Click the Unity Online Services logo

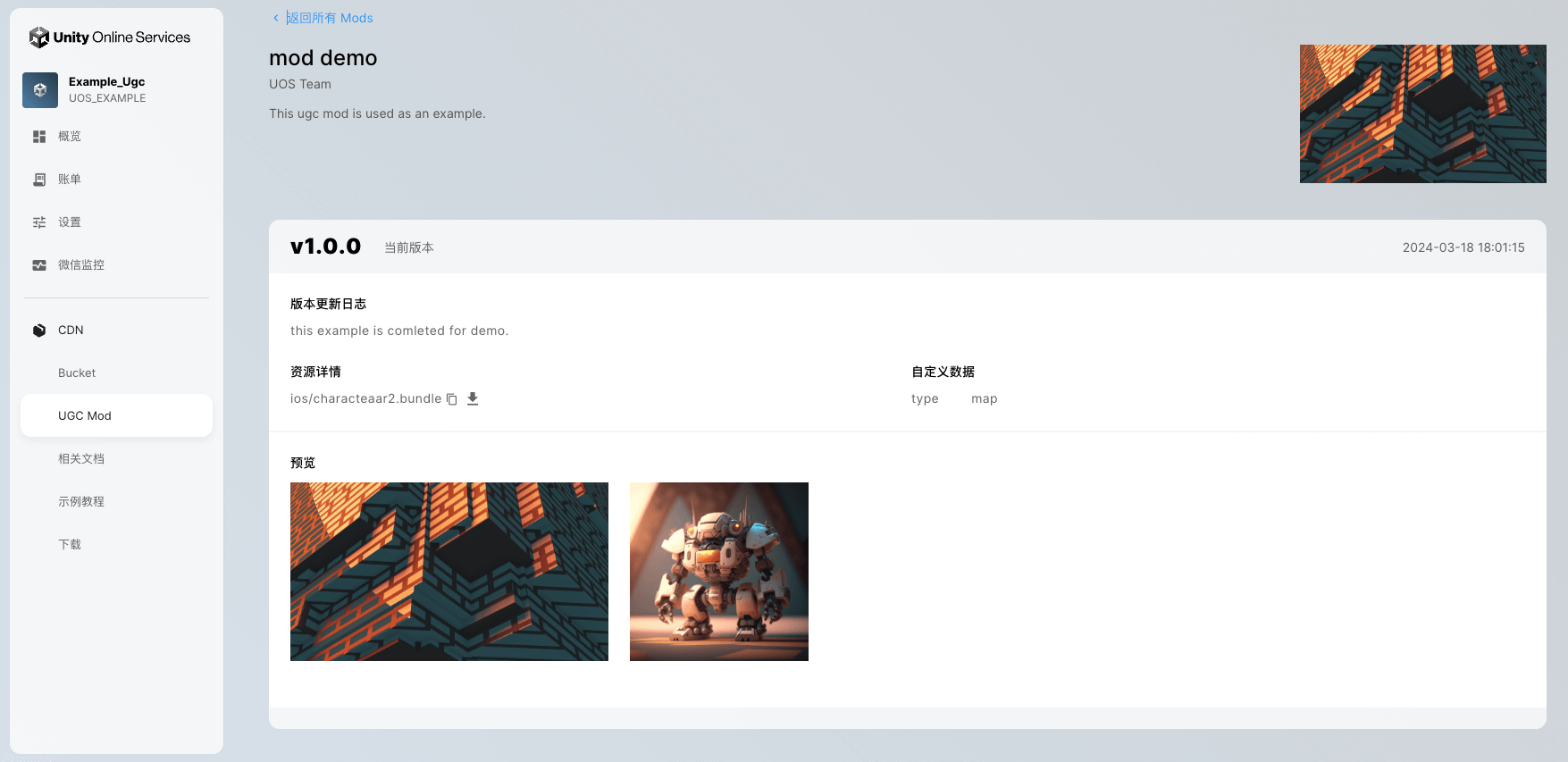tap(109, 38)
